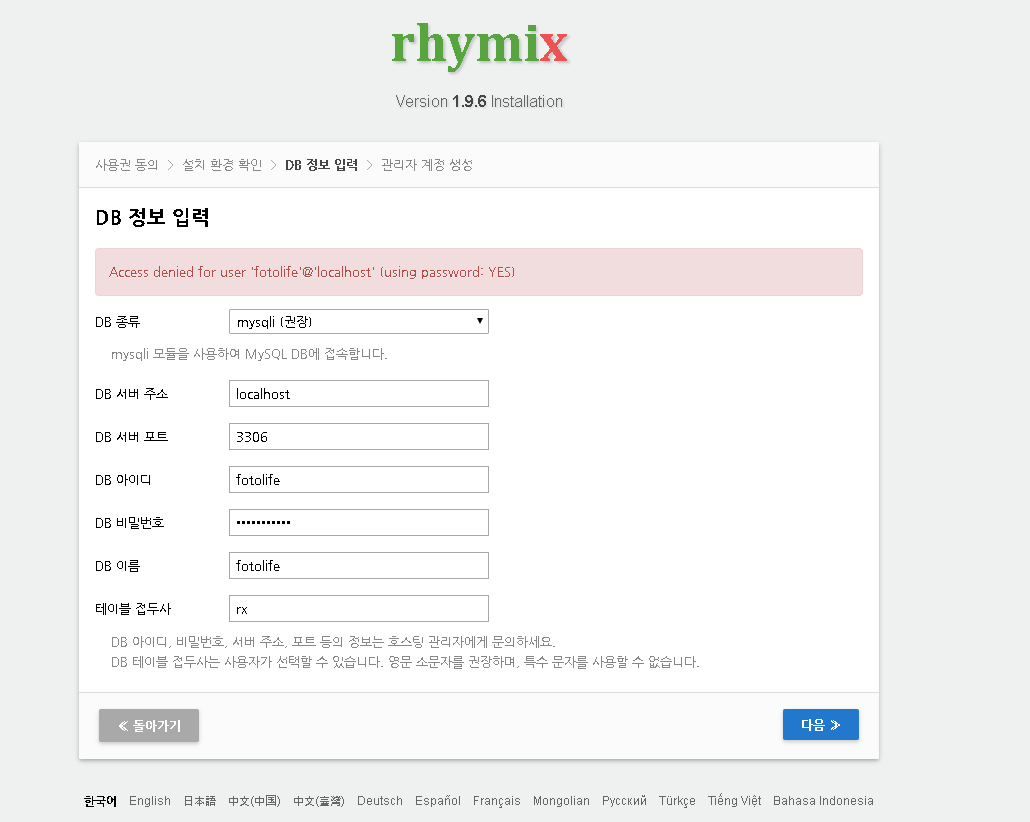1030x822 pixels.
Task: Change language to Français
Action: tap(497, 801)
